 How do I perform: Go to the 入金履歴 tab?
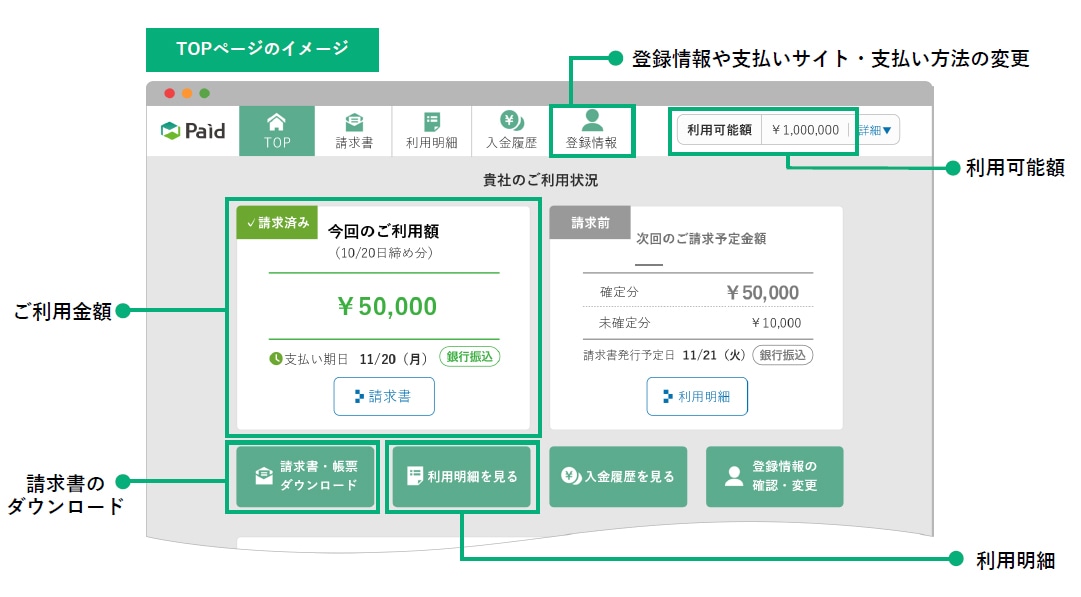tap(511, 131)
